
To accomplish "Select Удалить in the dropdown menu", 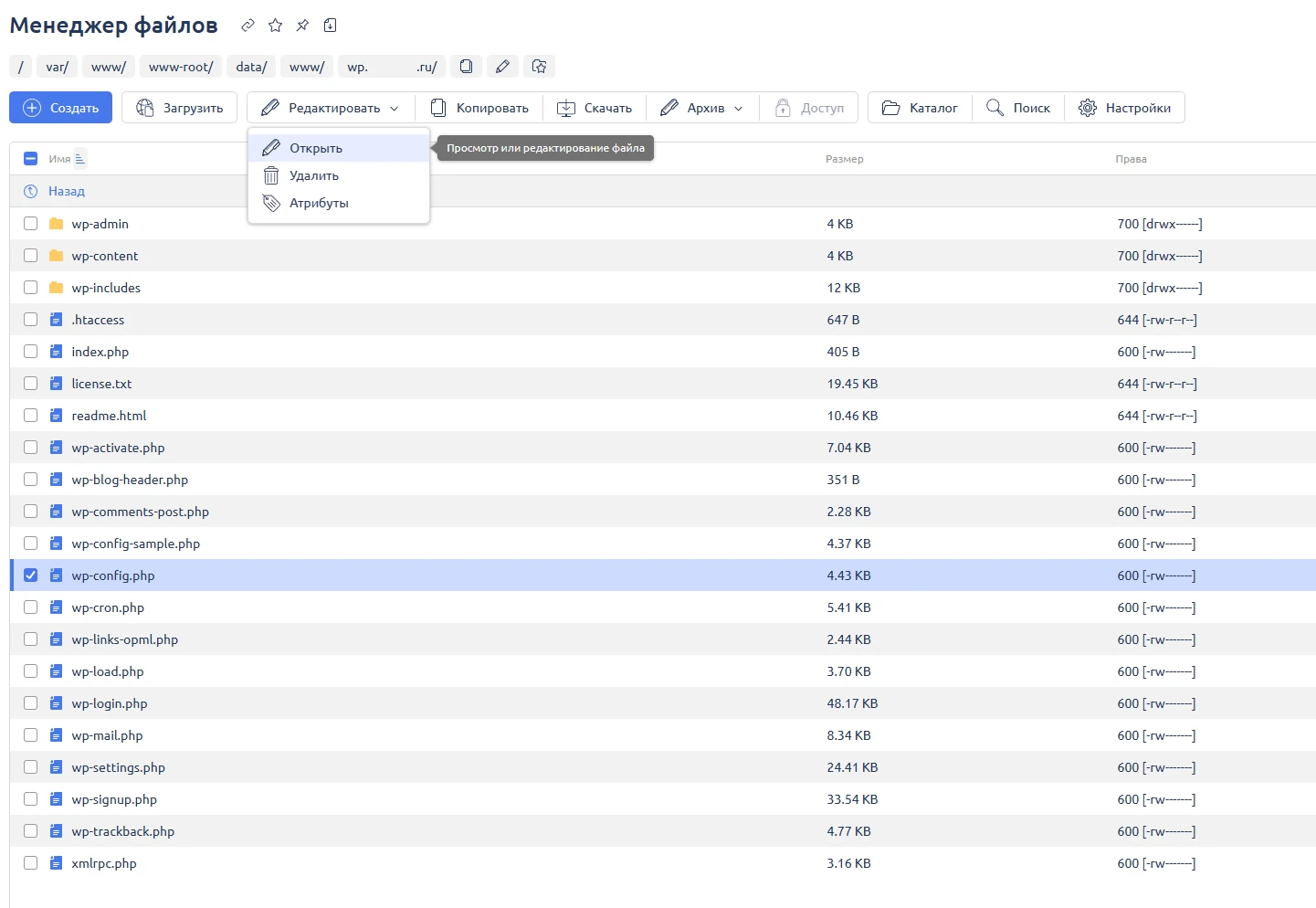I will [x=314, y=175].
